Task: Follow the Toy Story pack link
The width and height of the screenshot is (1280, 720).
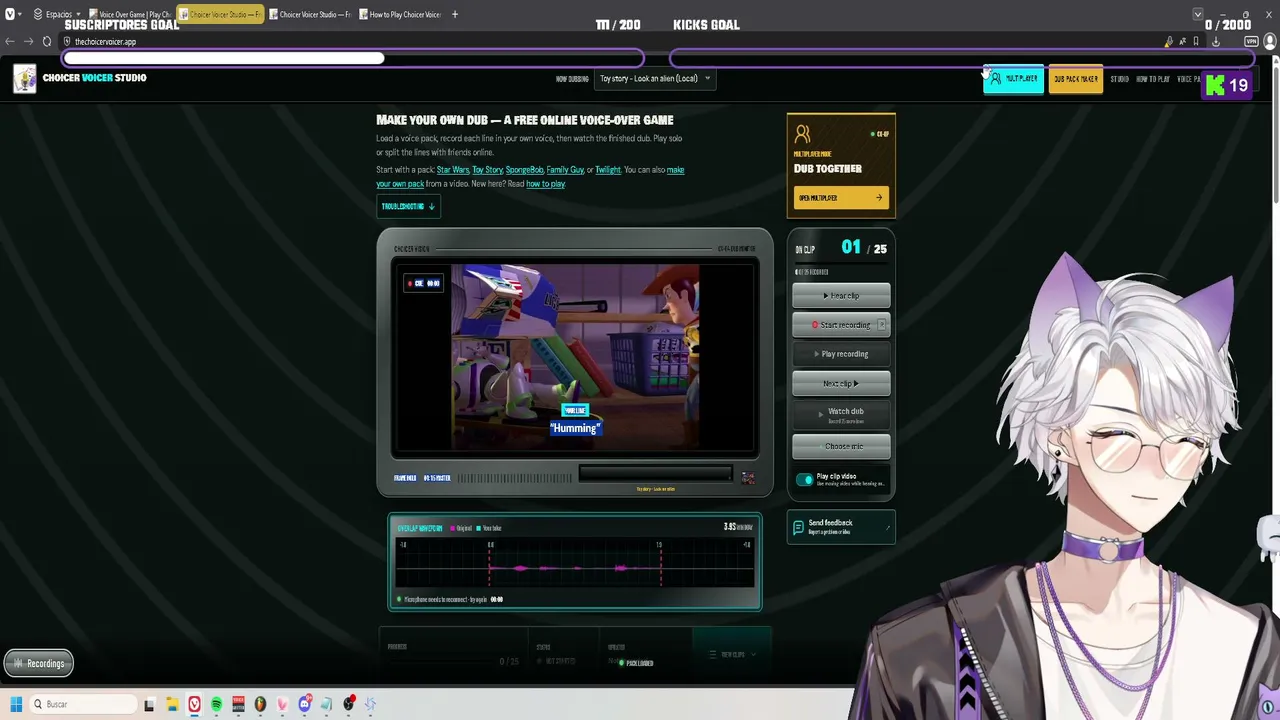Action: click(487, 170)
